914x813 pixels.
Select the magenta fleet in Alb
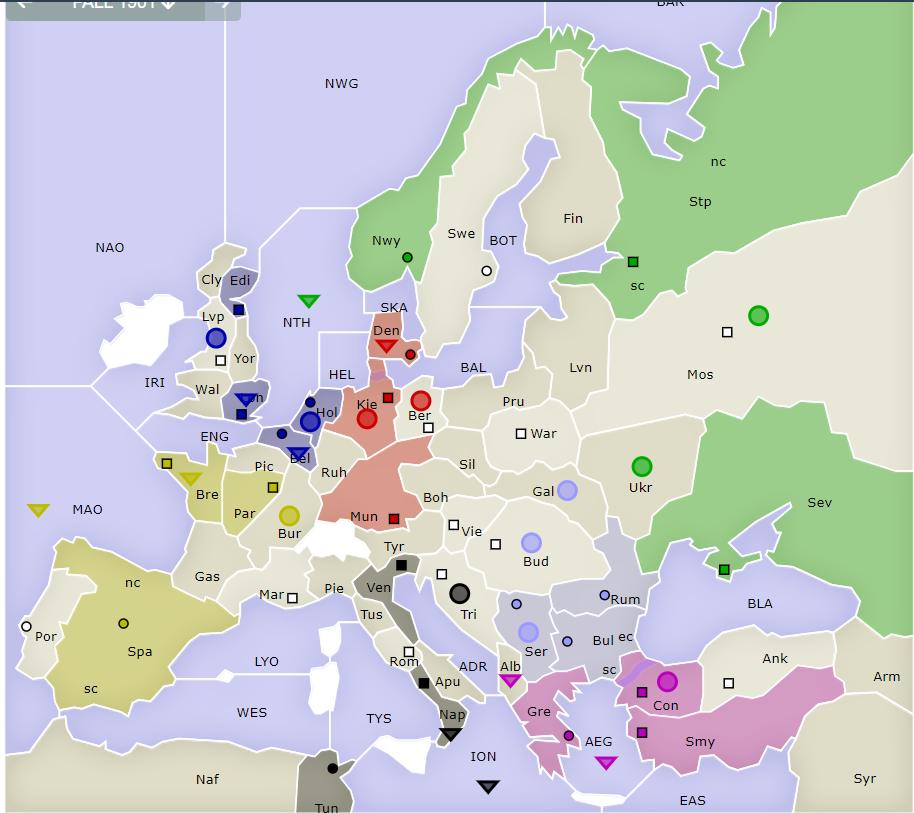click(511, 680)
